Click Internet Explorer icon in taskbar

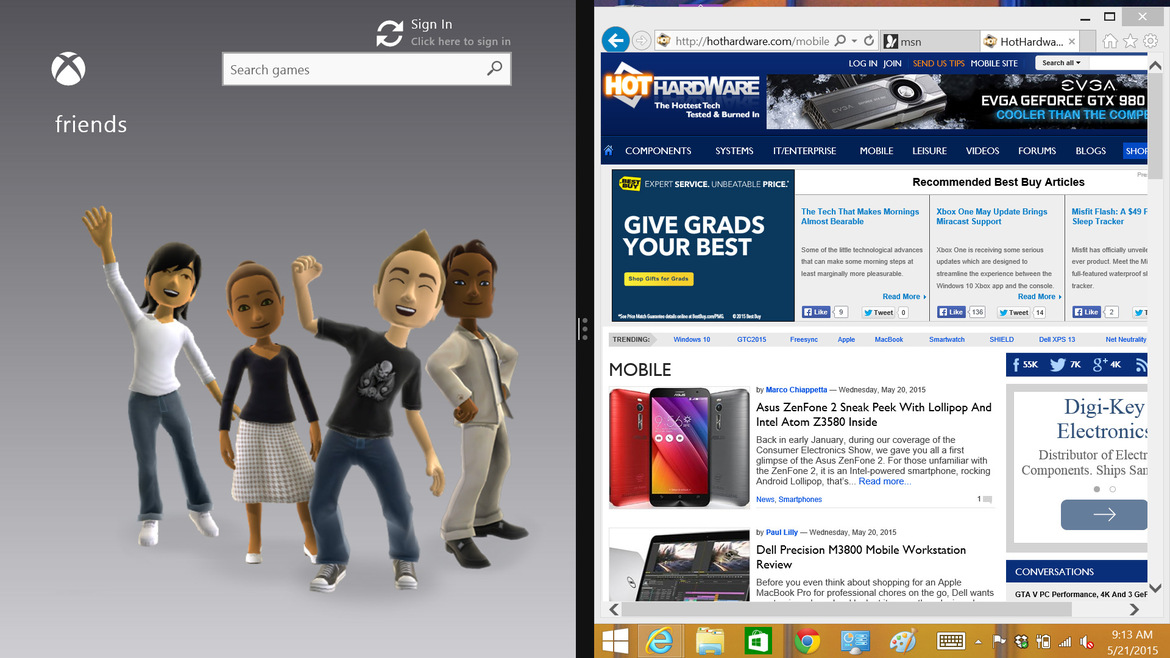pos(660,642)
